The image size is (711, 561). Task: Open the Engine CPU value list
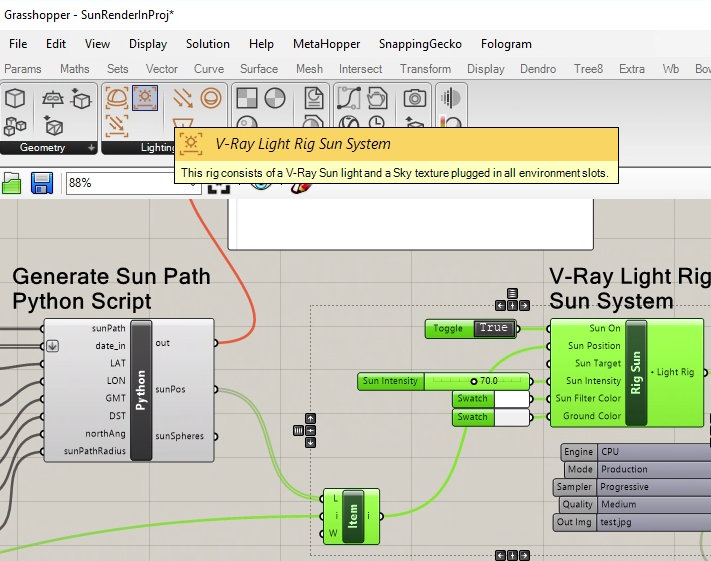(x=654, y=452)
